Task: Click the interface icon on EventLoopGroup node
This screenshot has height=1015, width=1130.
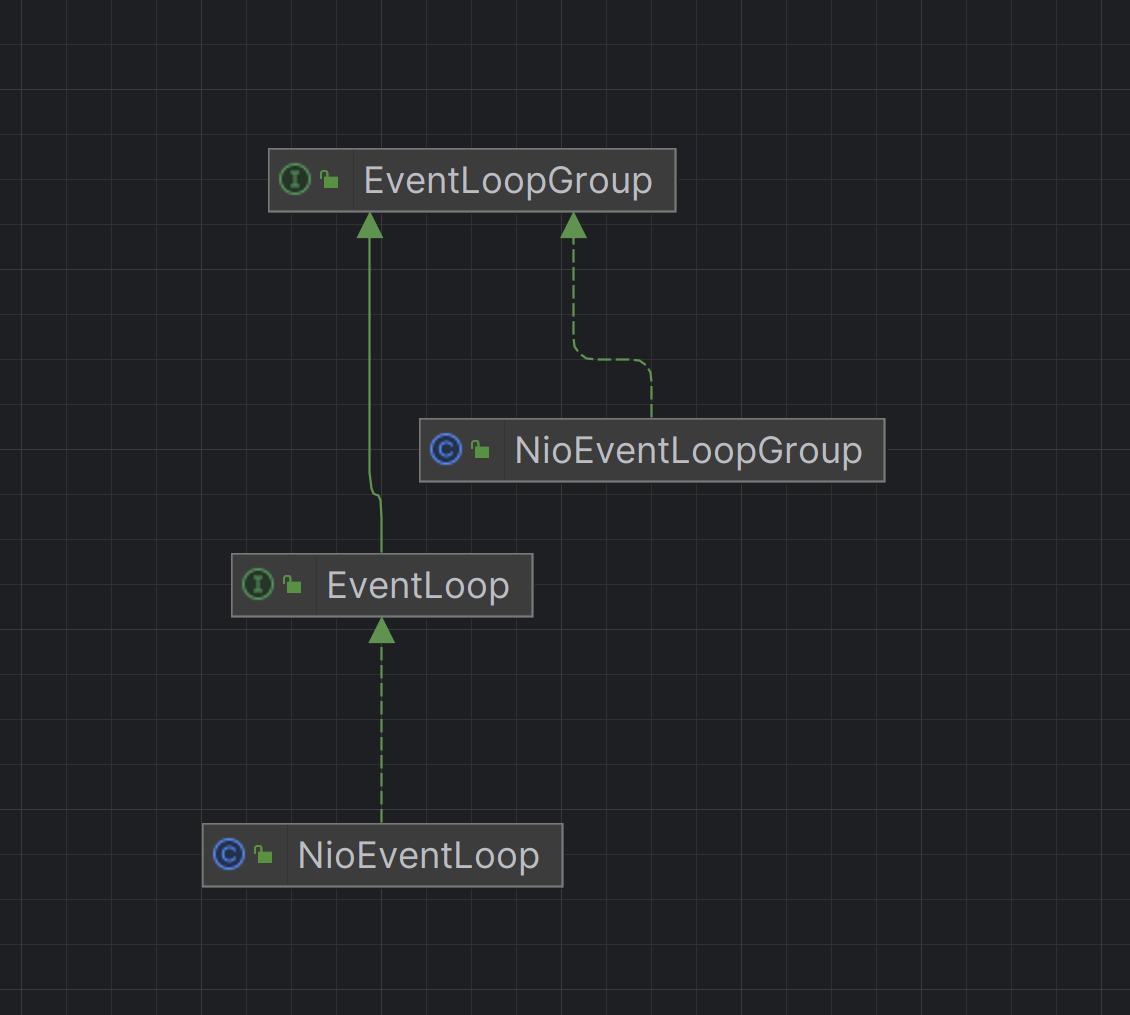Action: 295,179
